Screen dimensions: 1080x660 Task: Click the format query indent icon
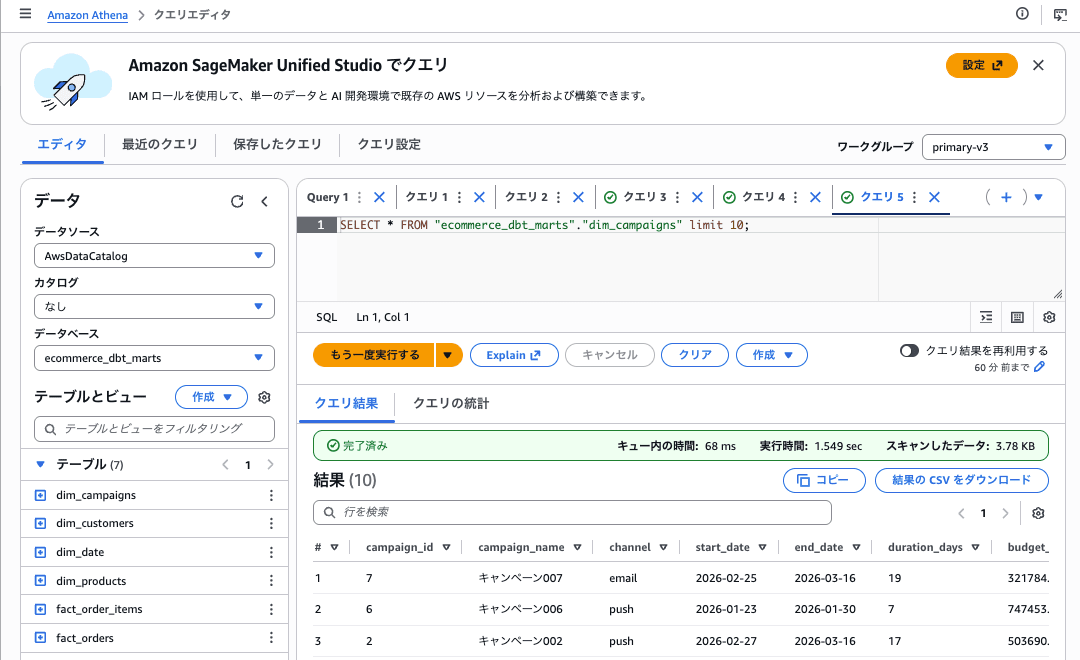tap(986, 317)
